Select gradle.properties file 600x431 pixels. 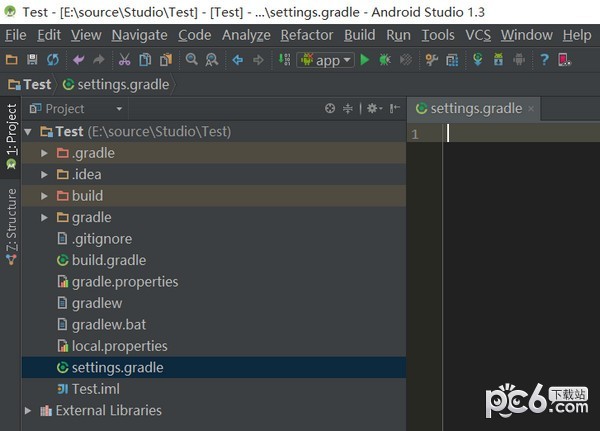click(214, 282)
